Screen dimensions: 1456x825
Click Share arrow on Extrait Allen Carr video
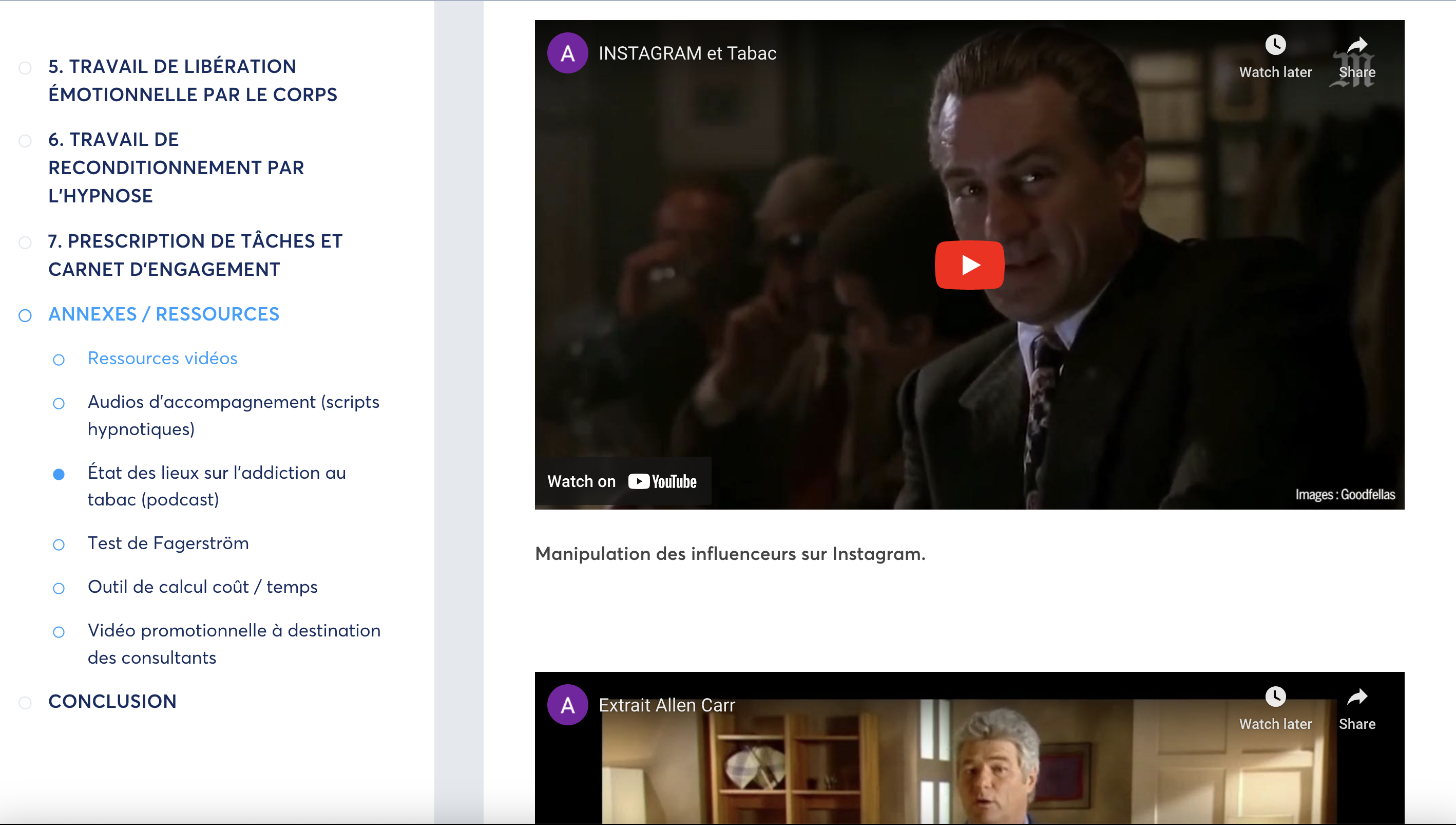pos(1356,696)
